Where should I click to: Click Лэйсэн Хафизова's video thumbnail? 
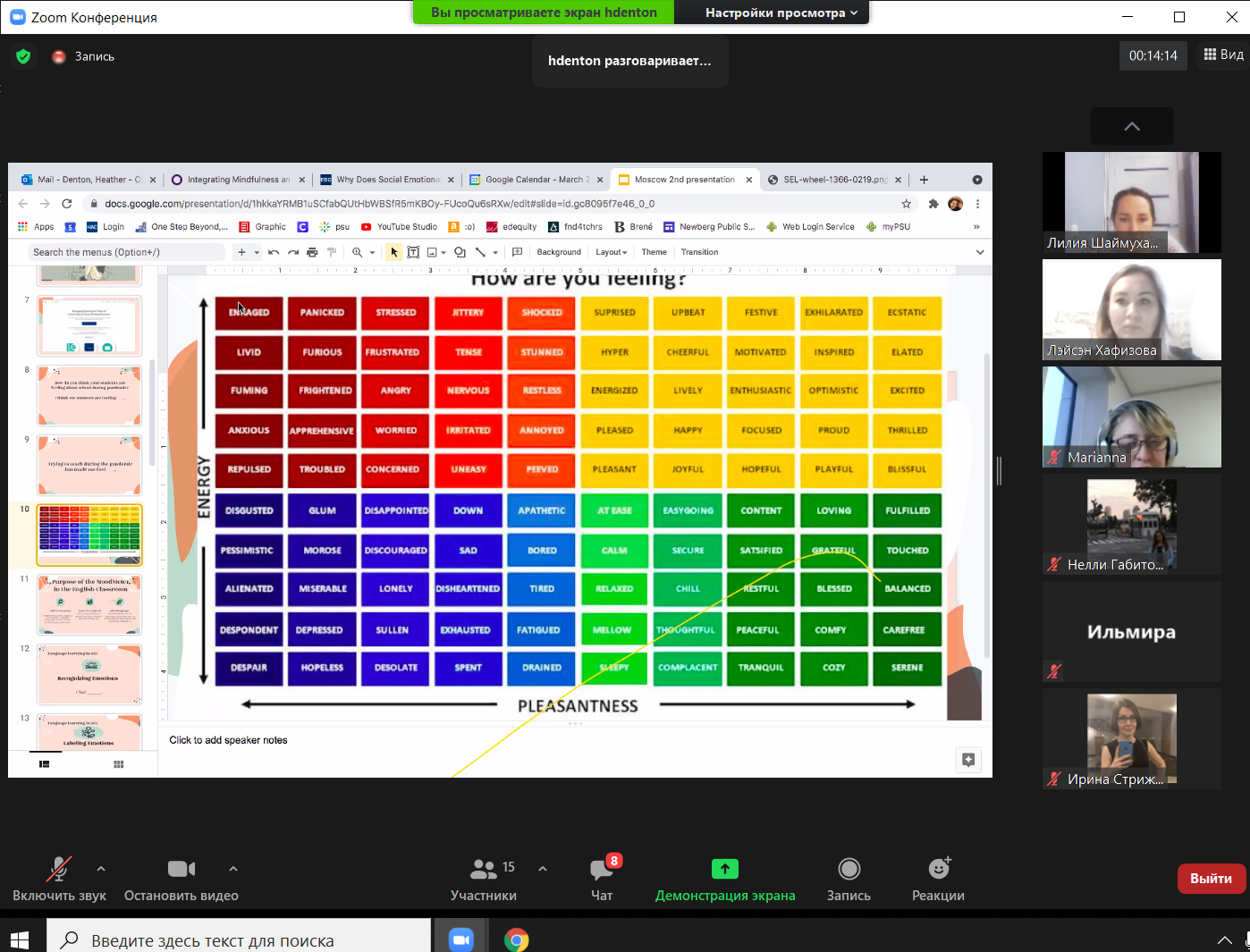click(x=1131, y=310)
